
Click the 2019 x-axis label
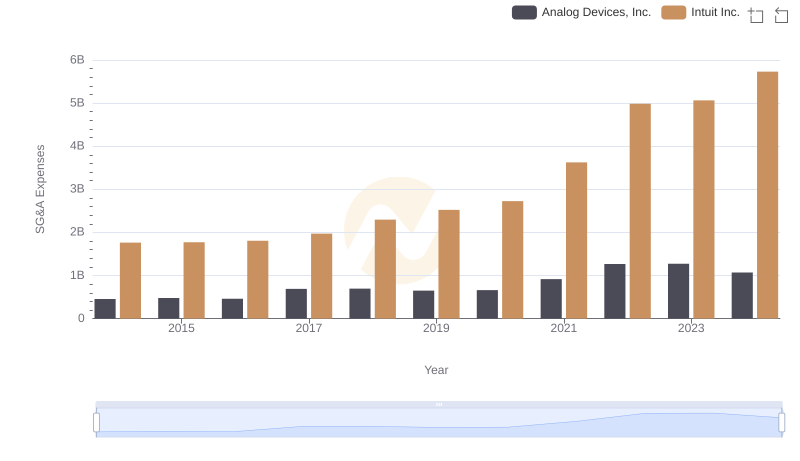point(436,328)
